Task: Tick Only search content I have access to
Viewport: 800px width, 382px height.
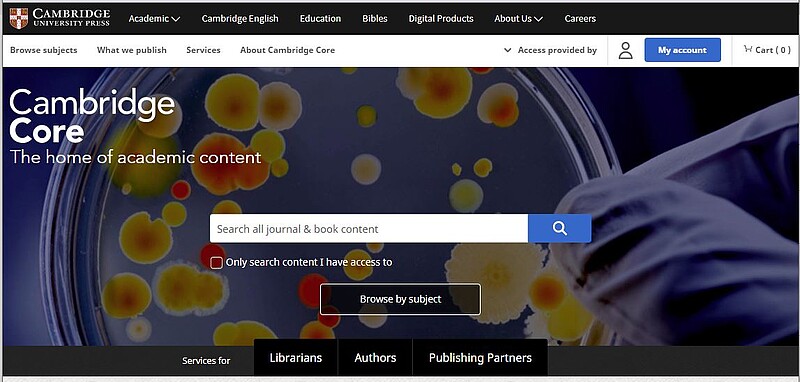Action: coord(216,263)
